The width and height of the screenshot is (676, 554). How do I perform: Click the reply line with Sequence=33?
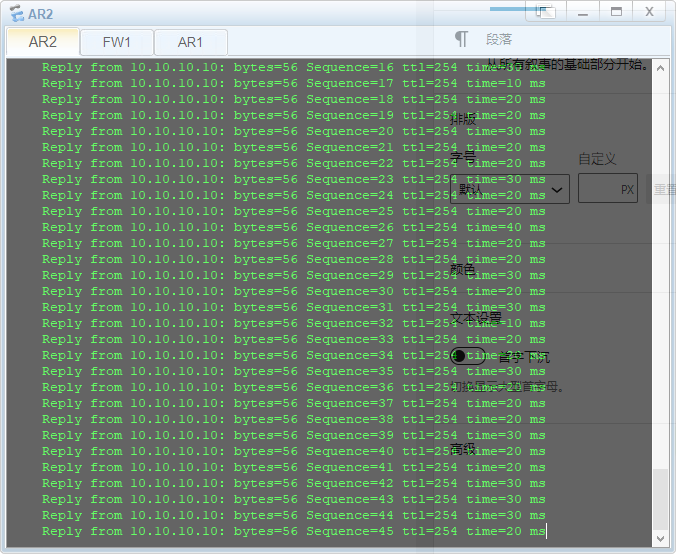tap(293, 340)
